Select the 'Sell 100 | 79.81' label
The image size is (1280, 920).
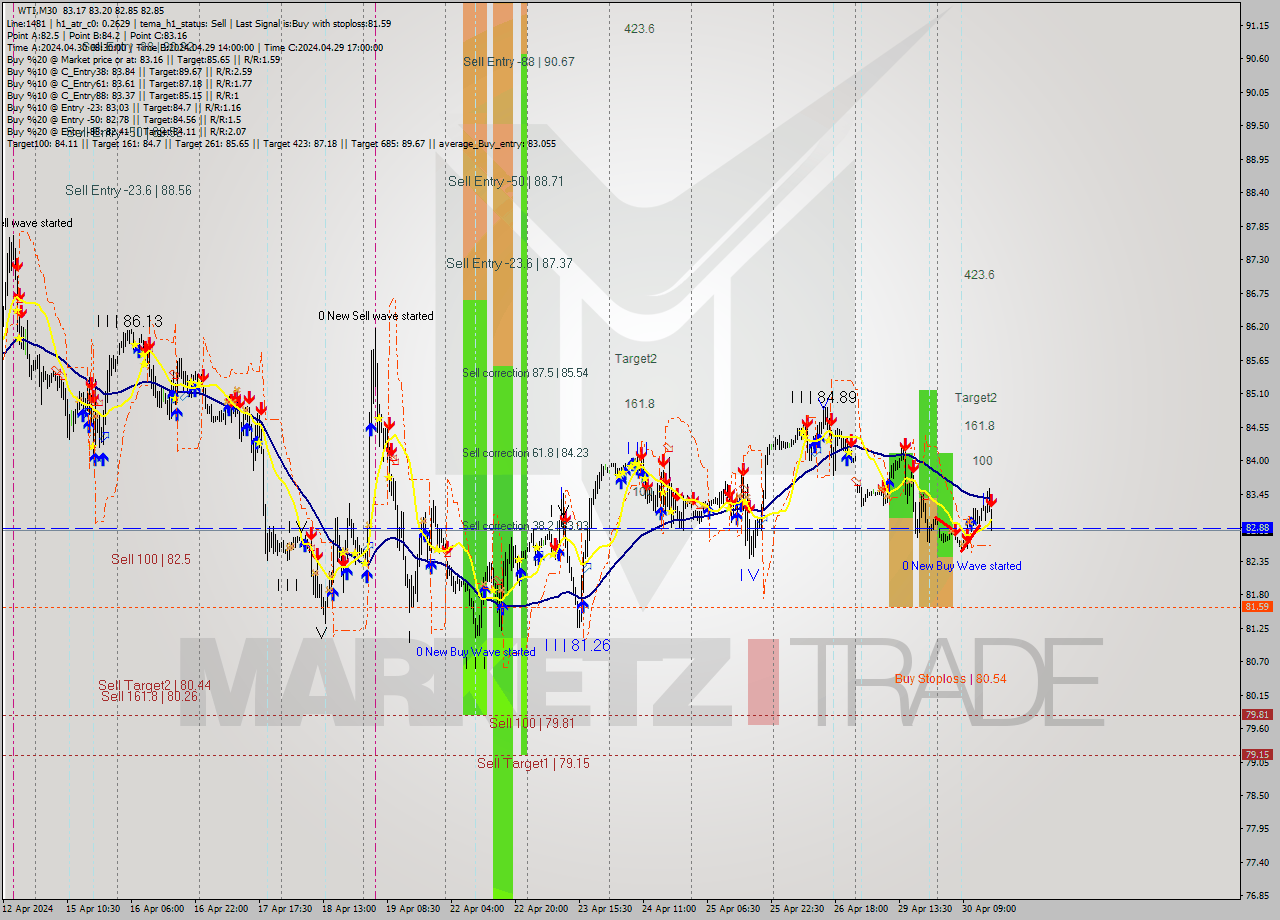[531, 723]
